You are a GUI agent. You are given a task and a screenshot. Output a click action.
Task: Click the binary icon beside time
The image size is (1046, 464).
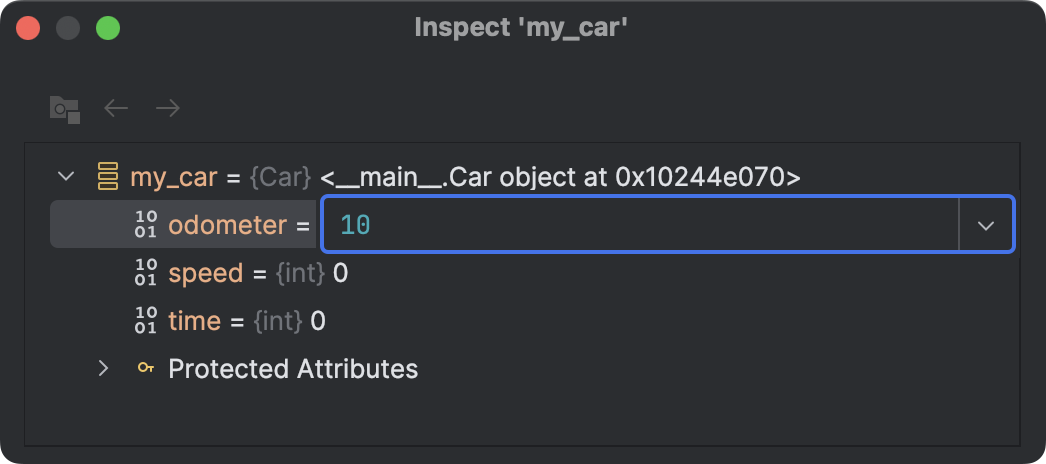(x=146, y=321)
